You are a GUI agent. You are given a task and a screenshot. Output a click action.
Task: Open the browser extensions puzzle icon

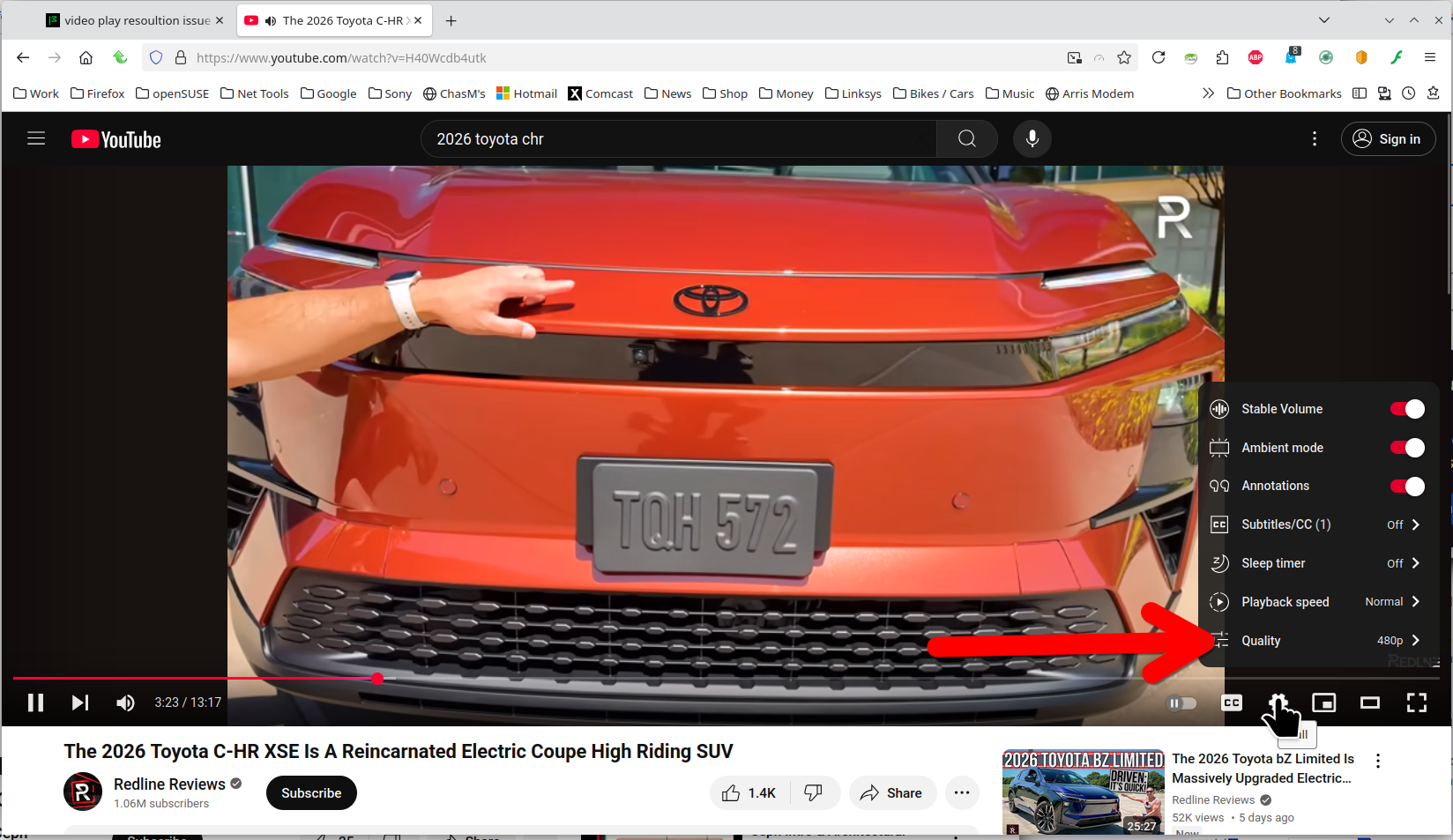click(x=1222, y=58)
